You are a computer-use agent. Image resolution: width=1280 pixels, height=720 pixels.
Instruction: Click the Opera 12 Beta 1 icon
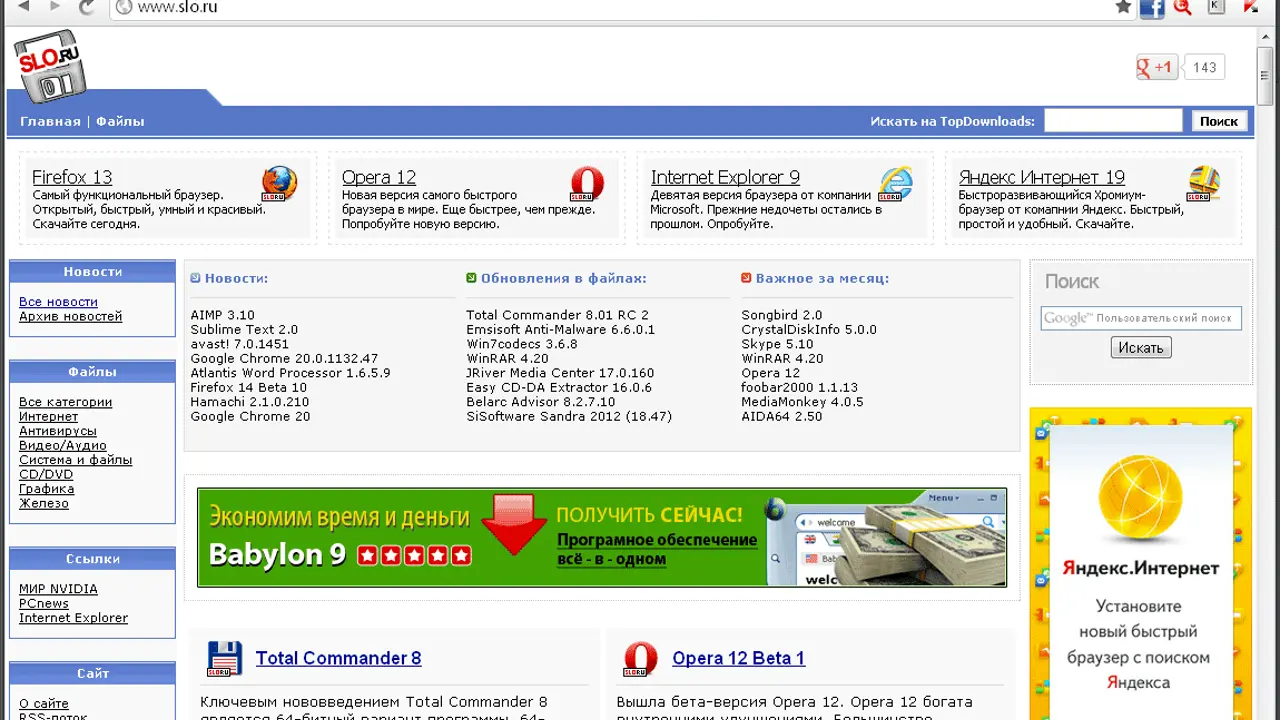[x=640, y=659]
